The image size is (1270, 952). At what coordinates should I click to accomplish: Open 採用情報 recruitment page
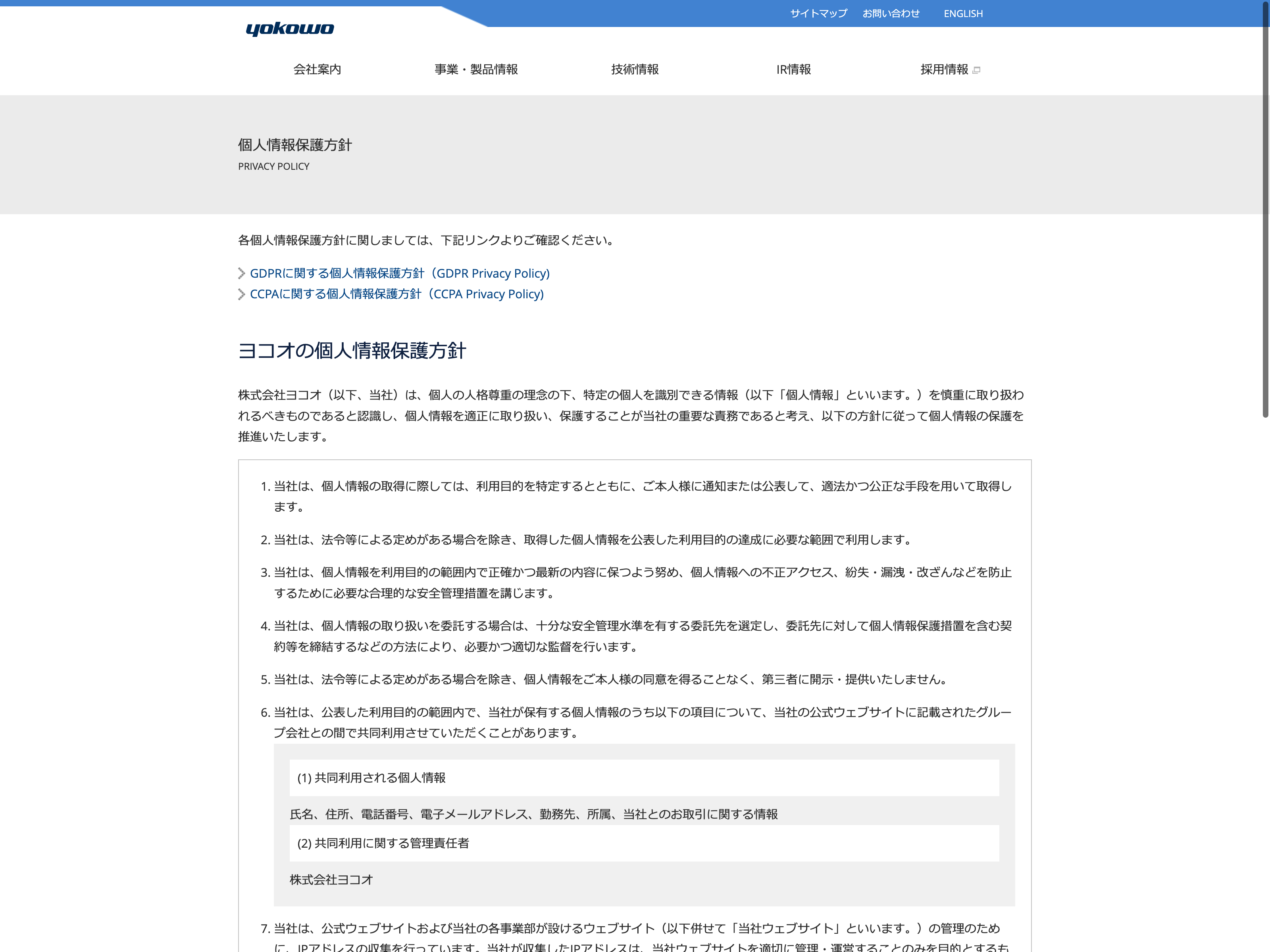point(944,69)
